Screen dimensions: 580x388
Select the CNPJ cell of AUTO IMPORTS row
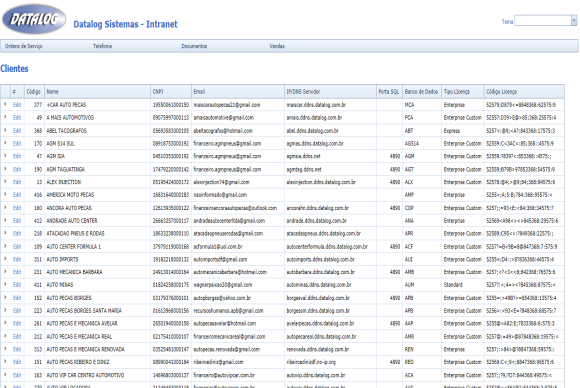pos(171,259)
